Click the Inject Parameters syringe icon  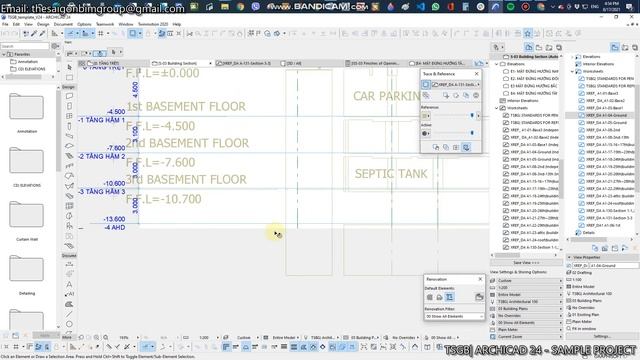(x=42, y=33)
